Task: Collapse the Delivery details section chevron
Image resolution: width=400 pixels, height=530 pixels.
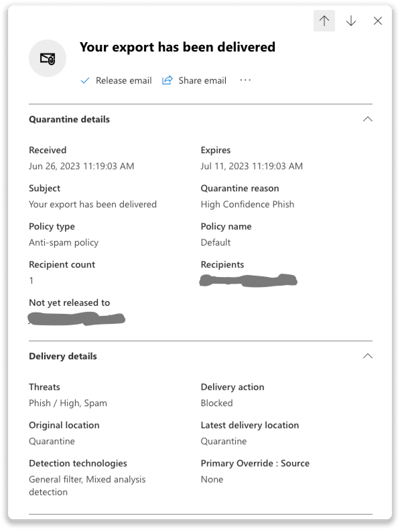Action: [368, 356]
